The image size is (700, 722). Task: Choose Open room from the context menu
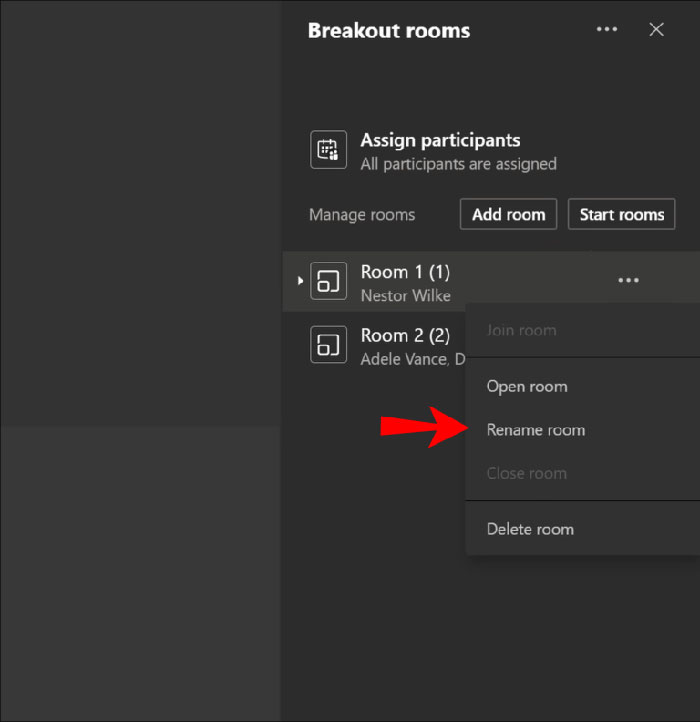527,386
